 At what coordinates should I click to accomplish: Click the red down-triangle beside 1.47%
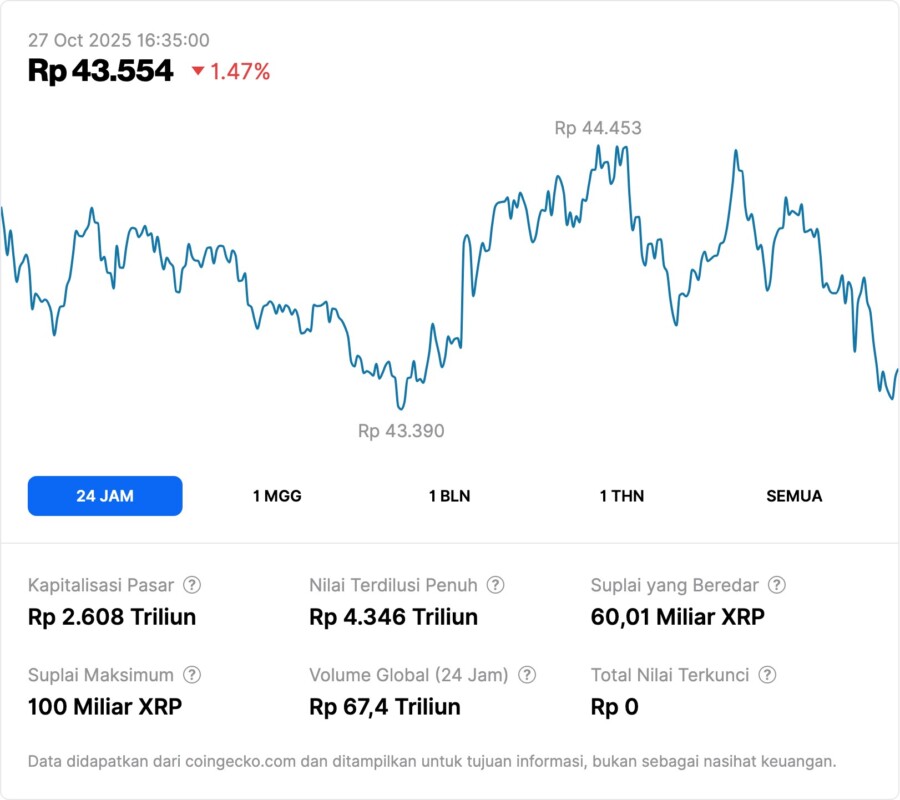click(198, 71)
